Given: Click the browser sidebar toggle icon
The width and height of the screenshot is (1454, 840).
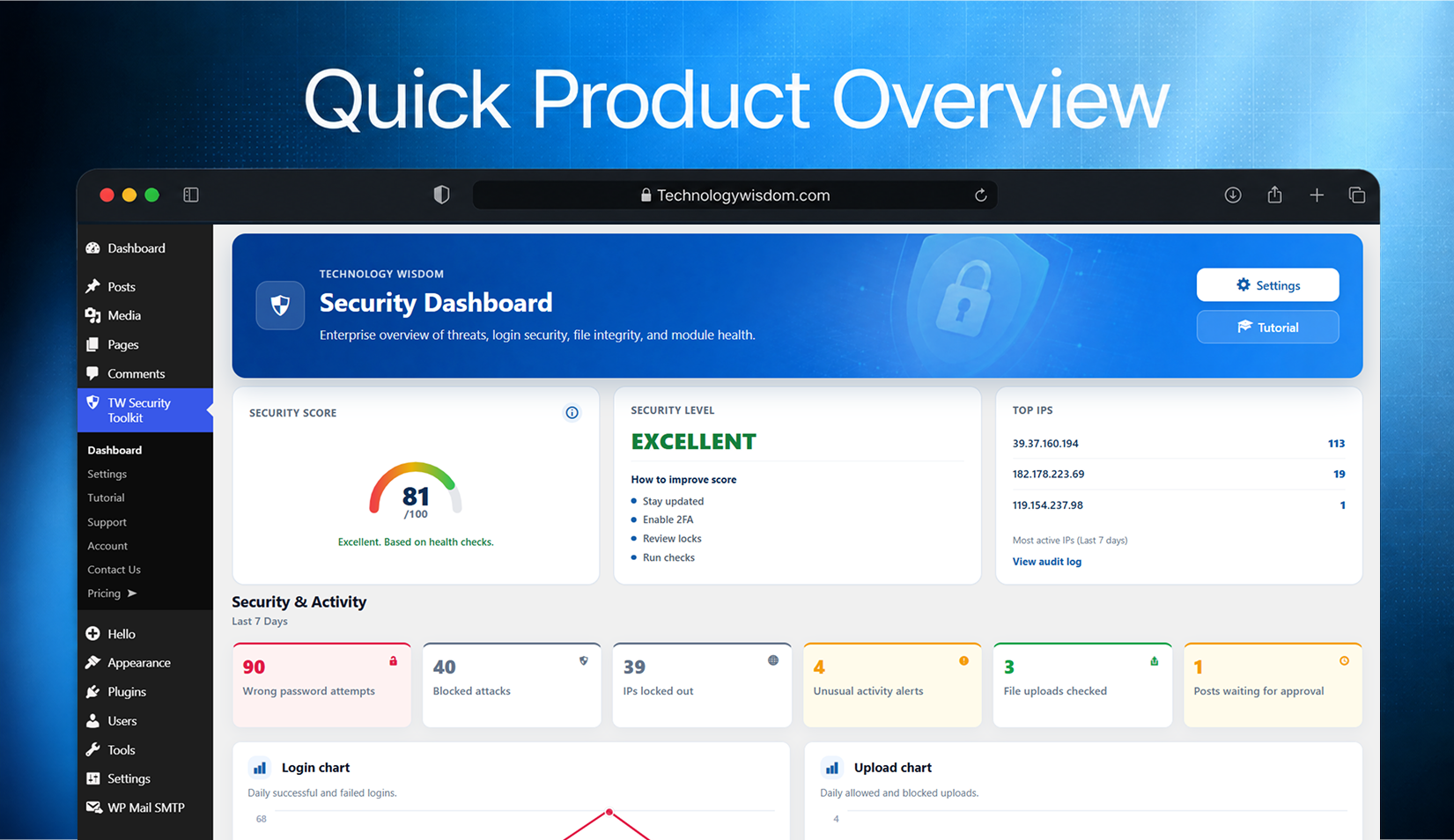Looking at the screenshot, I should (191, 195).
